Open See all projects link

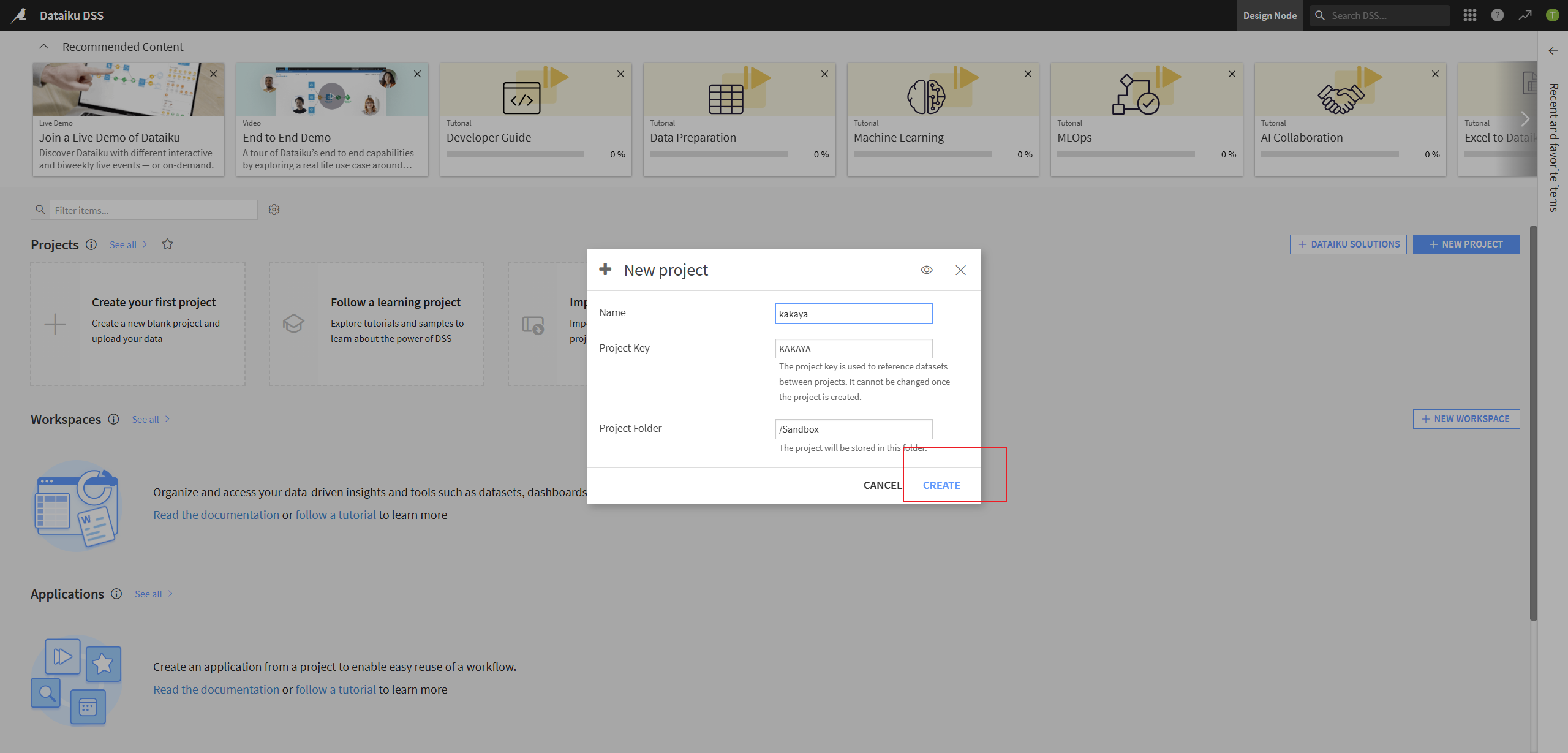point(129,244)
